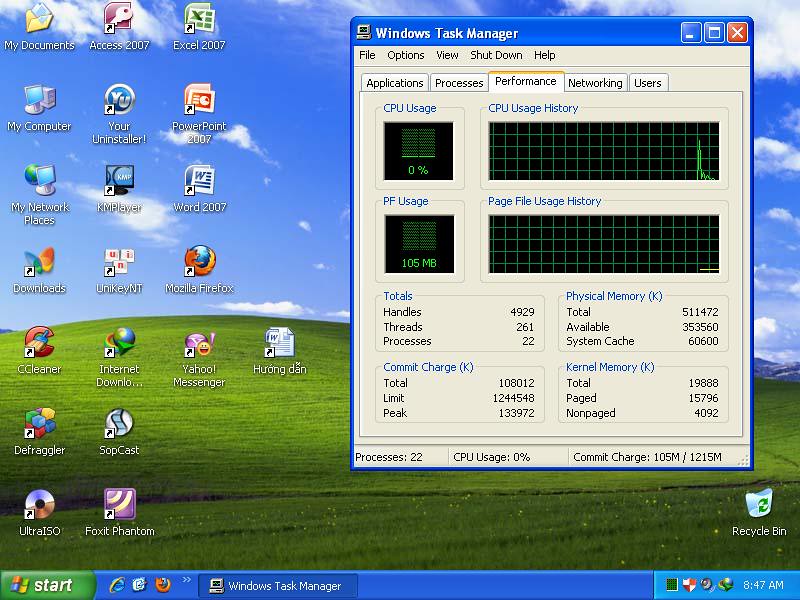Select the UltraISO desktop shortcut

(39, 512)
